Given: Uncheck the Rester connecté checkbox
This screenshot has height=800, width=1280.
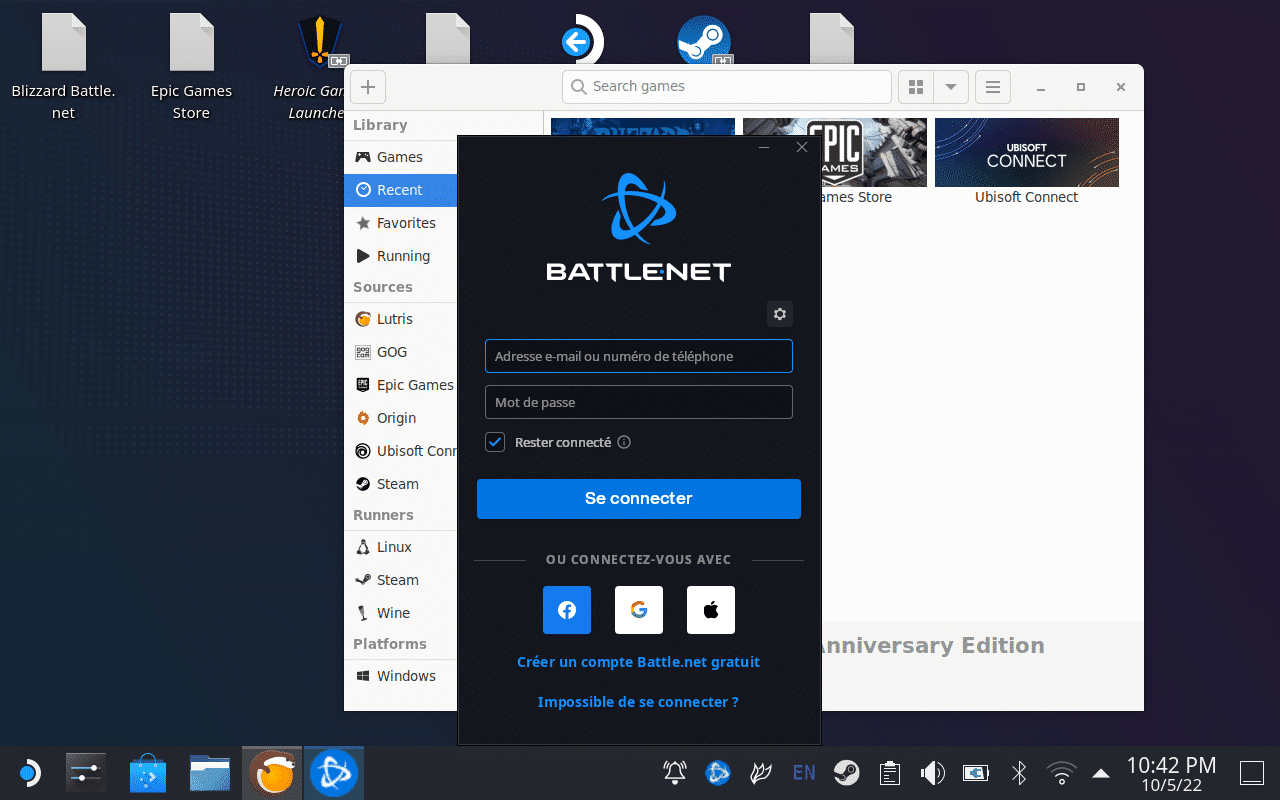Looking at the screenshot, I should click(x=495, y=442).
